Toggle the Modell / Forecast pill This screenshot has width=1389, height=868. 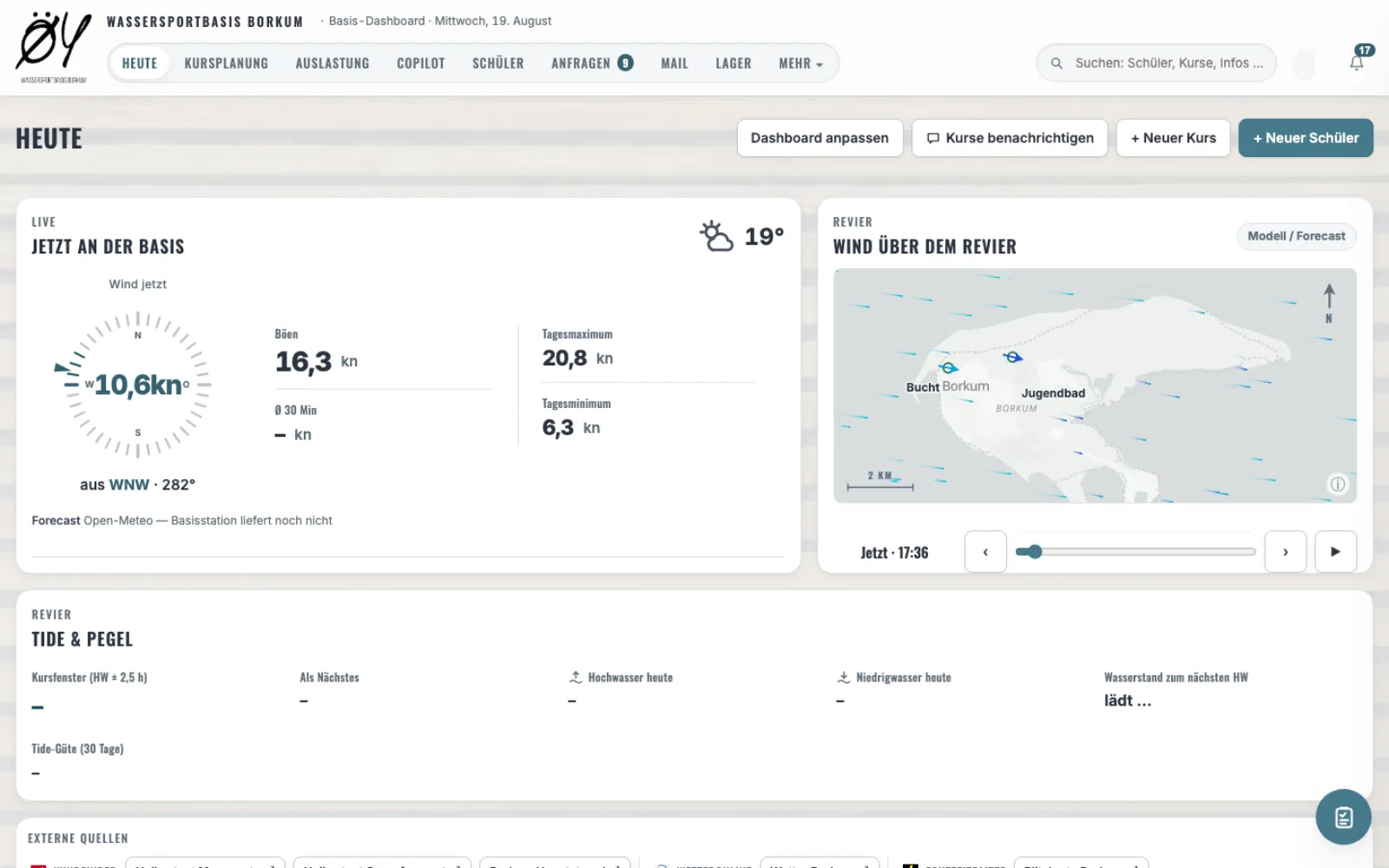click(x=1296, y=236)
